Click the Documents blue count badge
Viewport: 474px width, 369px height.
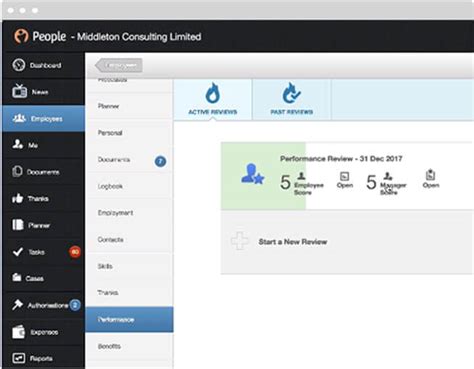(x=160, y=161)
